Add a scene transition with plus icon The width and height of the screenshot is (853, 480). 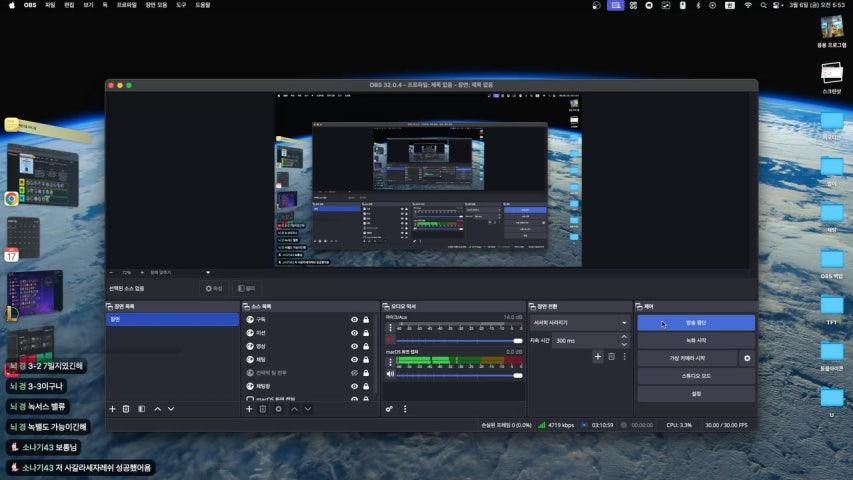tap(598, 356)
